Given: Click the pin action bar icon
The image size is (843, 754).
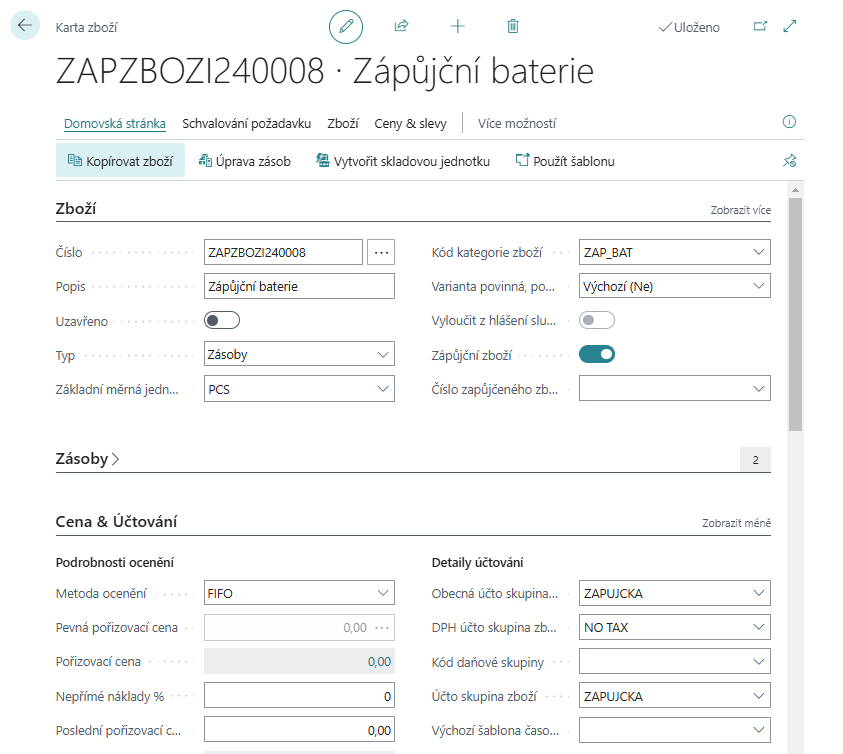Looking at the screenshot, I should point(789,161).
